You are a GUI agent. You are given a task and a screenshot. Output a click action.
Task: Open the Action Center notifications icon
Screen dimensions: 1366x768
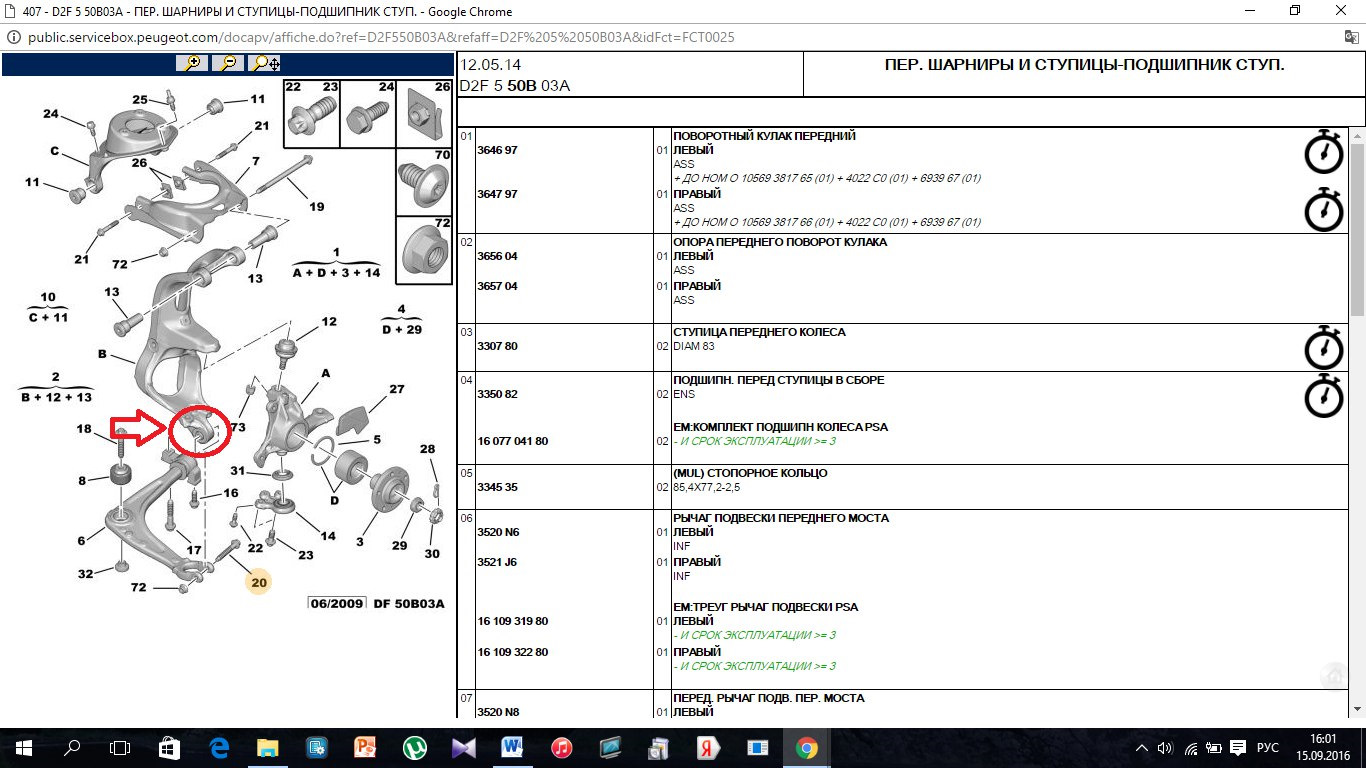tap(1238, 748)
